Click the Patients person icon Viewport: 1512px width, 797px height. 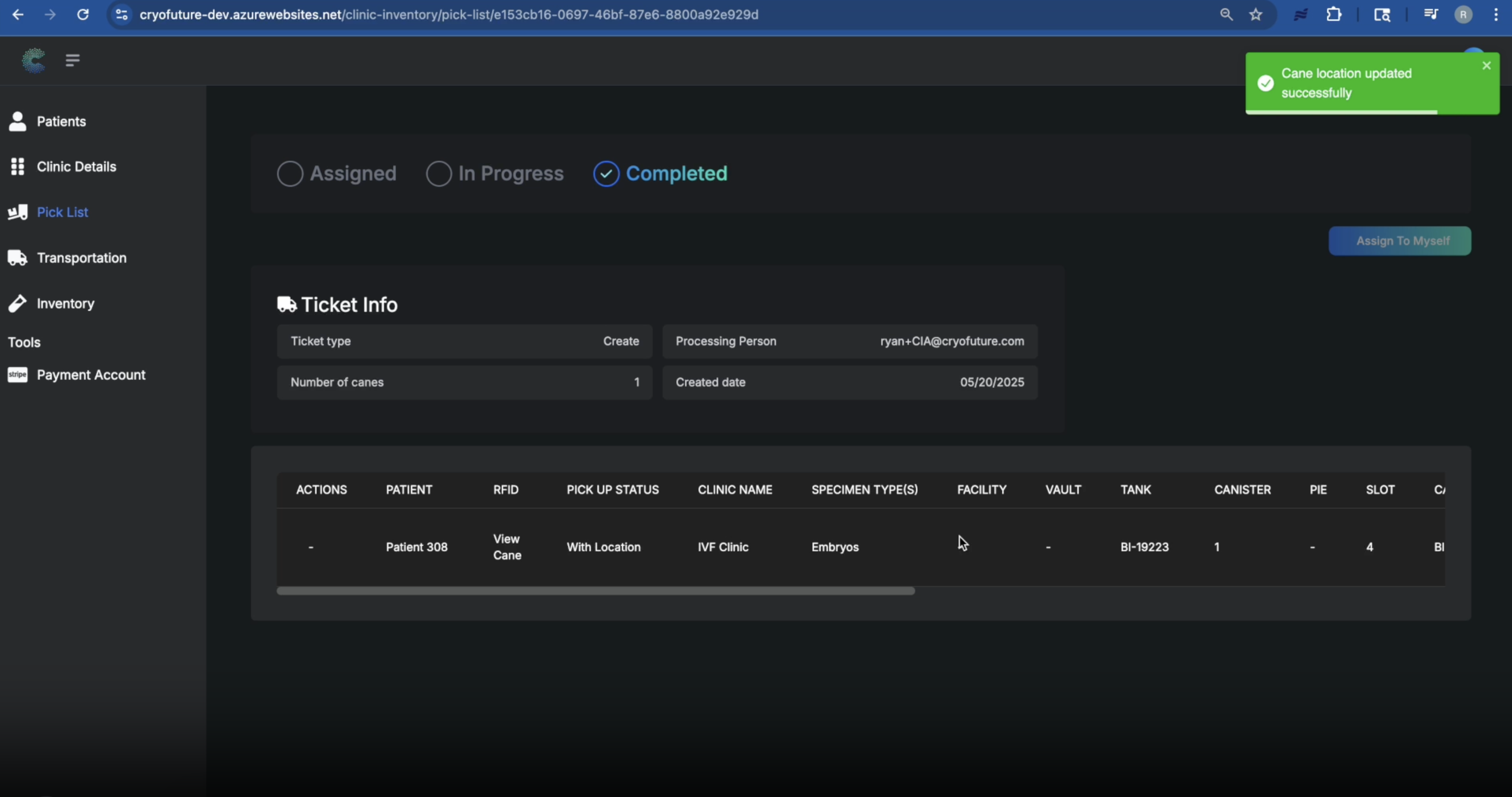[x=18, y=121]
